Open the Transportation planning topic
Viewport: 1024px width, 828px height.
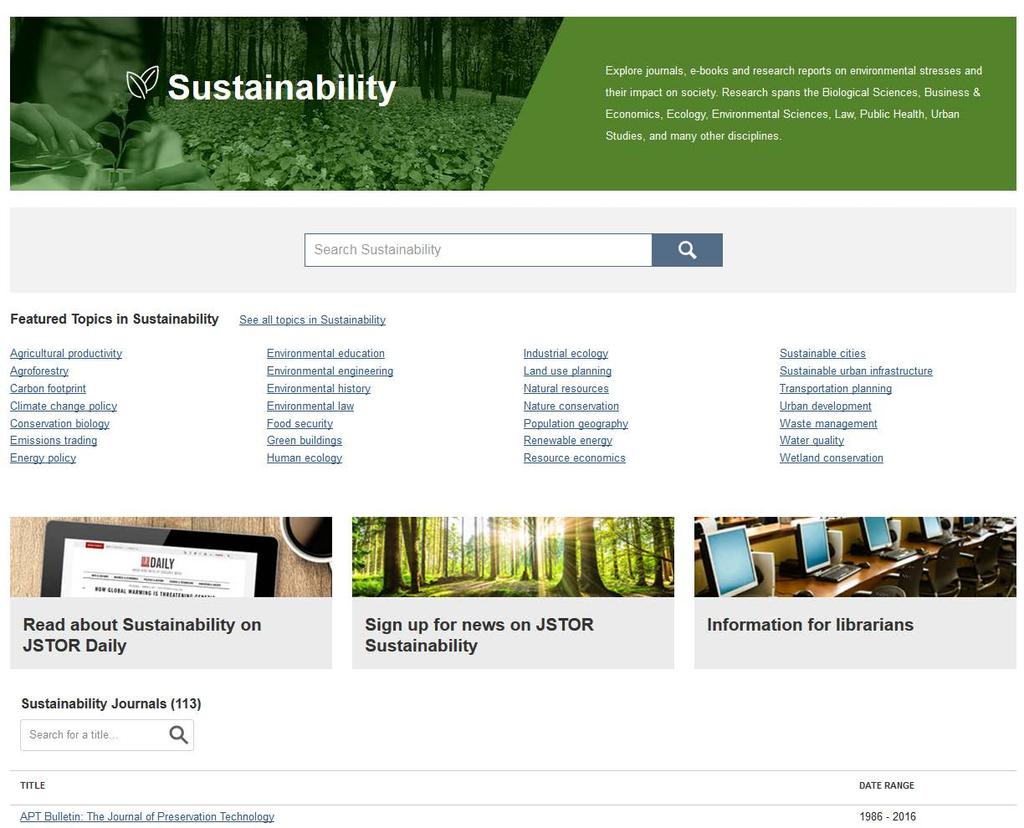(x=835, y=389)
